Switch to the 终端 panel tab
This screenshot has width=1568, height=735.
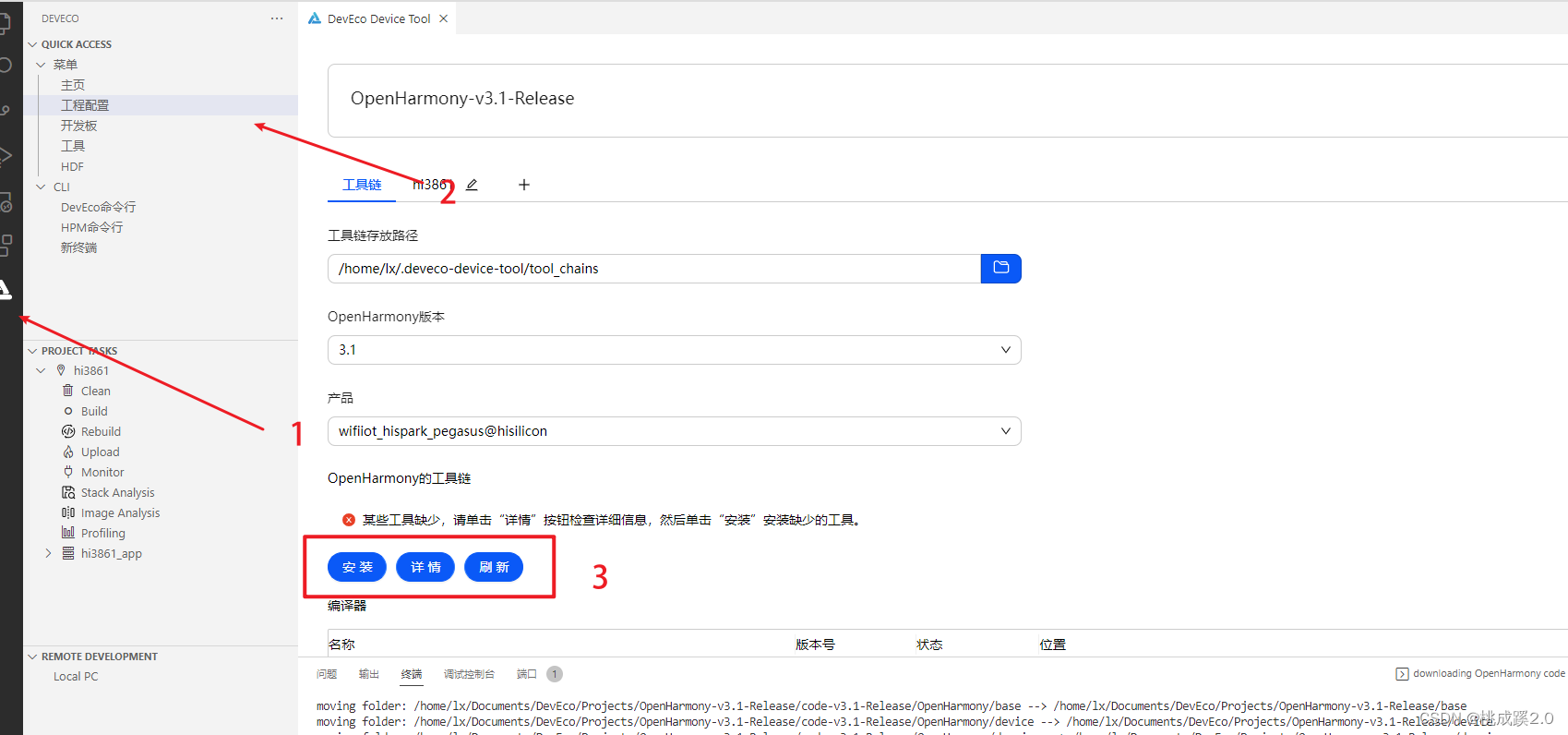point(412,674)
